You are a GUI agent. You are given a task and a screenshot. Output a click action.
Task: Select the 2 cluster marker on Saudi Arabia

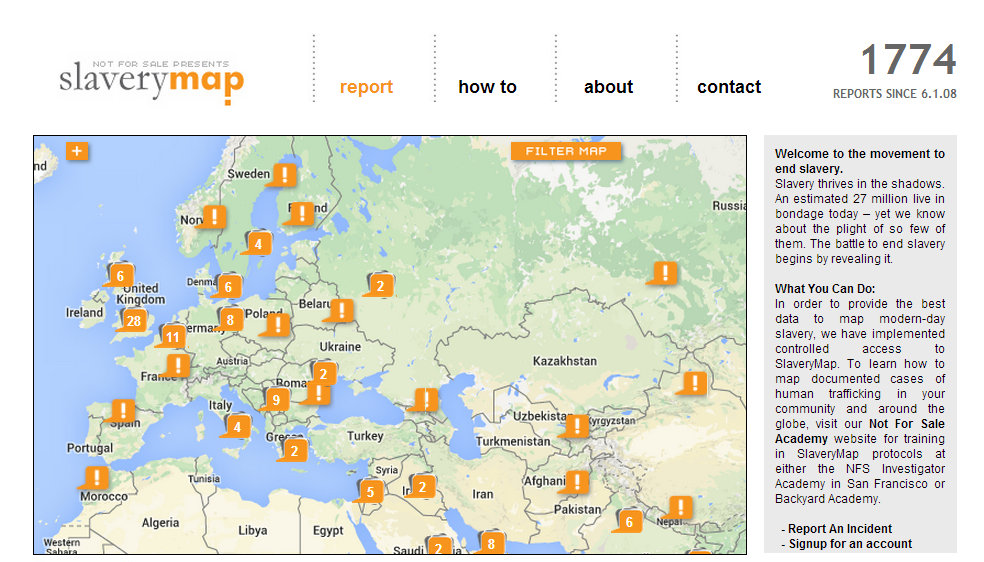tap(439, 547)
